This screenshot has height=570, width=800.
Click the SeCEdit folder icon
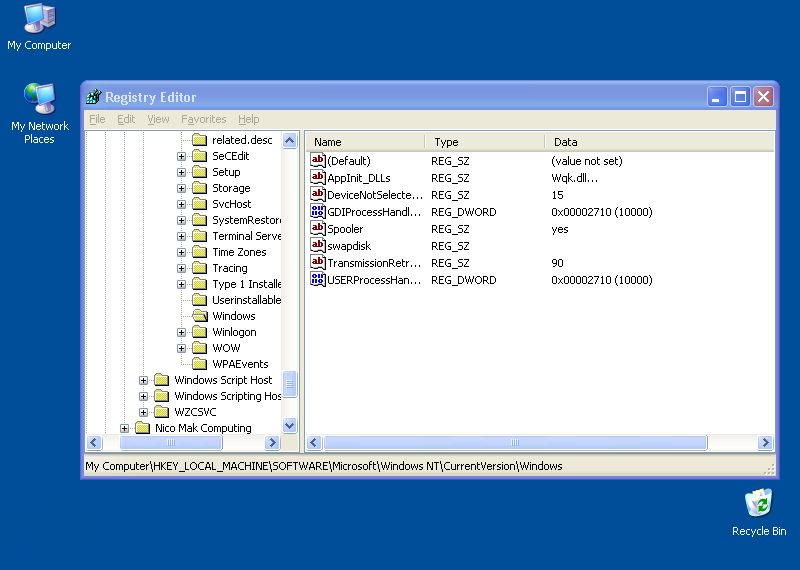point(199,156)
